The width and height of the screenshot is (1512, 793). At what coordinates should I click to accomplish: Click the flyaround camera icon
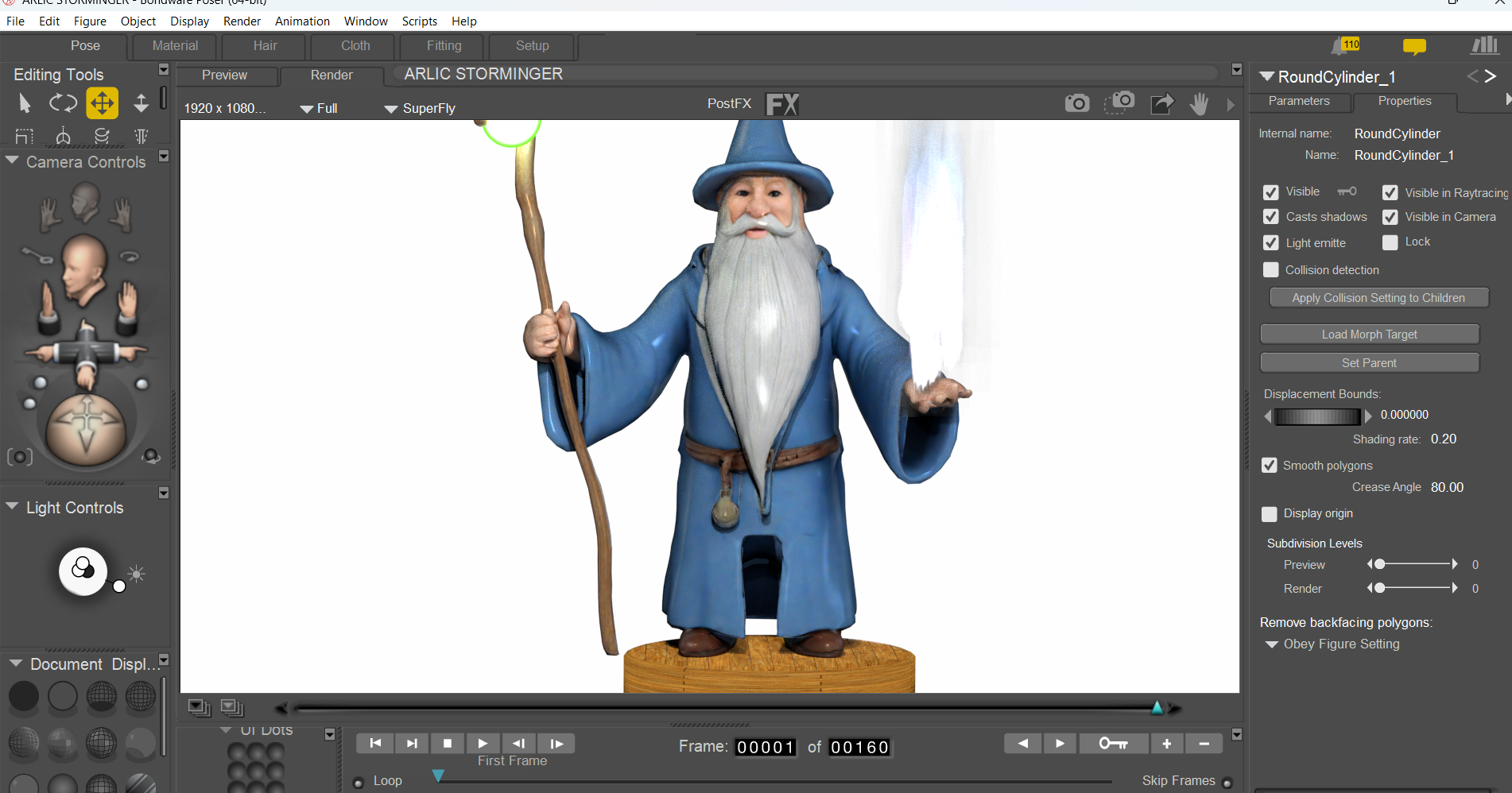point(151,456)
